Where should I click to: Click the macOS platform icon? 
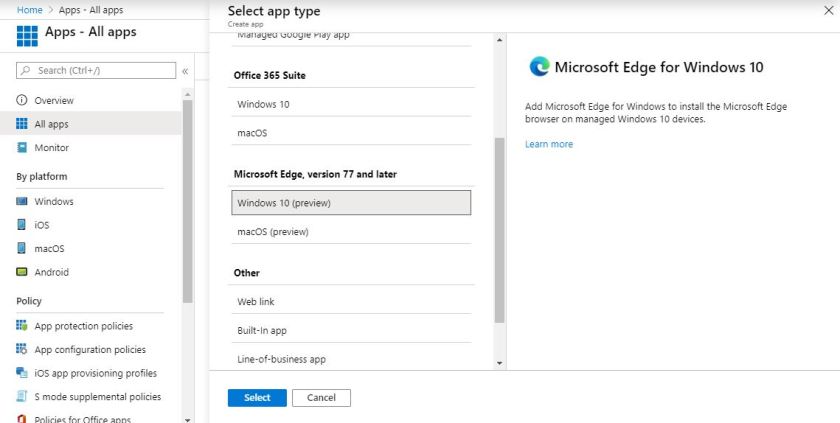(x=22, y=249)
